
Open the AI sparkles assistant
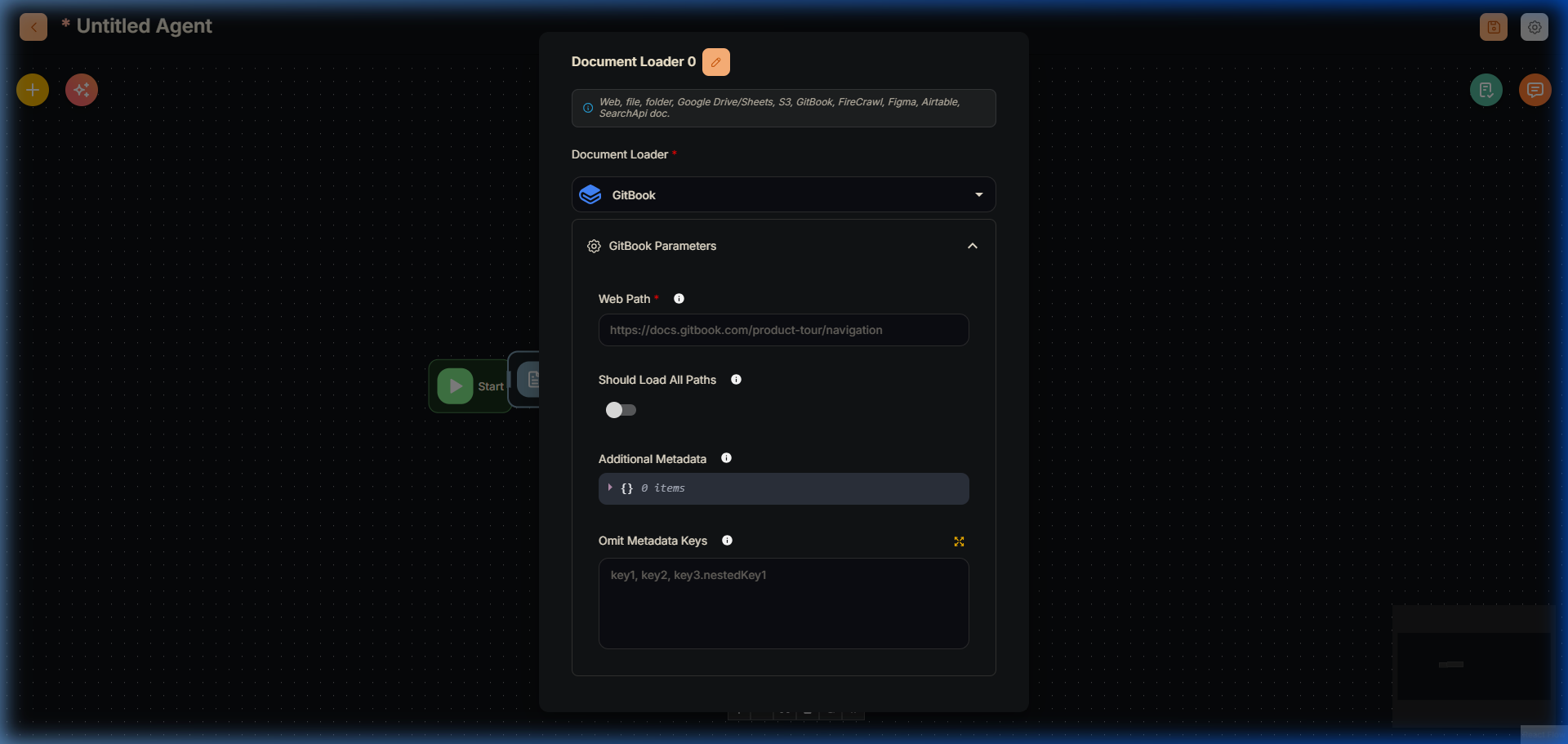81,90
